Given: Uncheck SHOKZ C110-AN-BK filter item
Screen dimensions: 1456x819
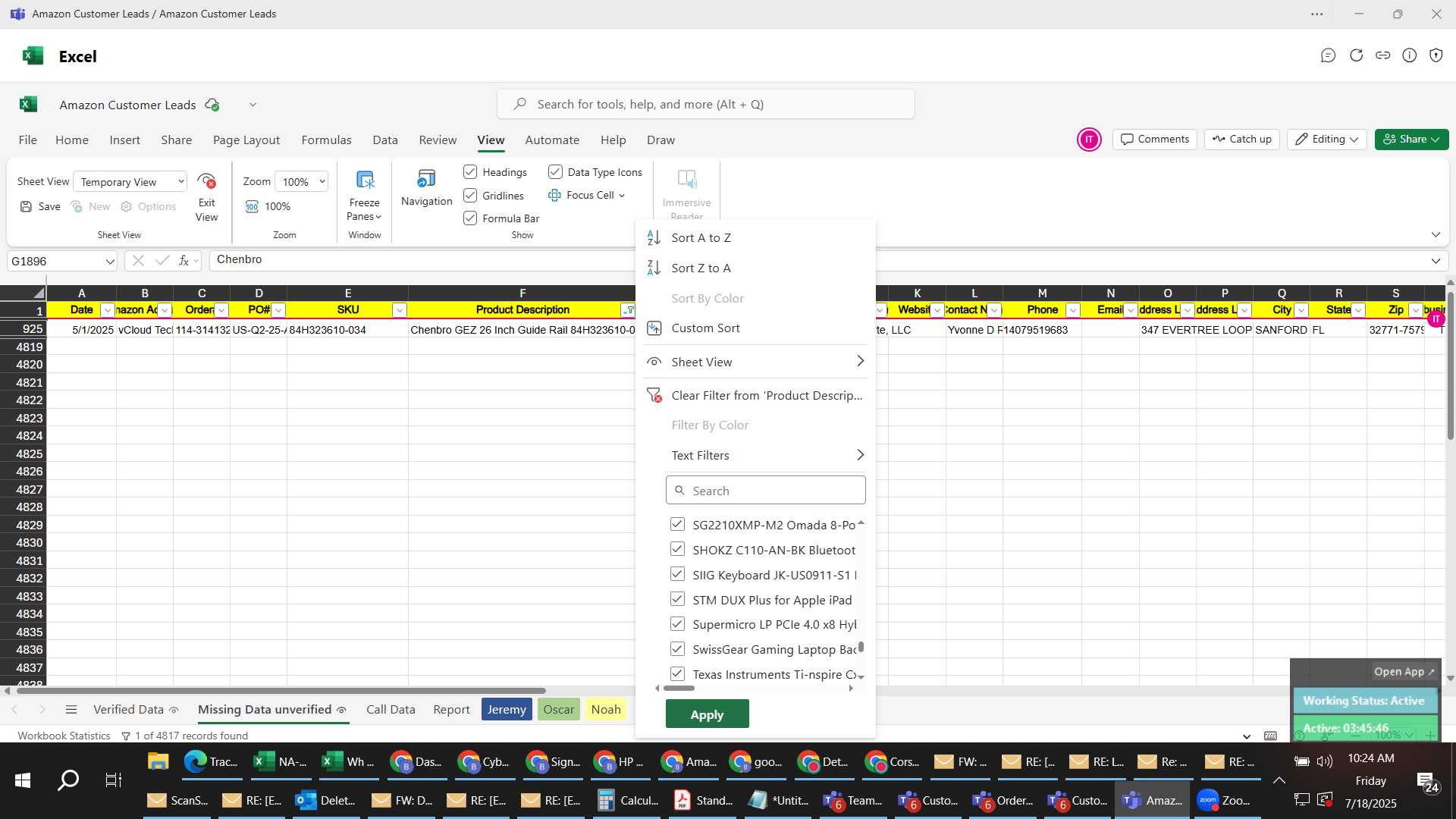Looking at the screenshot, I should tap(677, 549).
